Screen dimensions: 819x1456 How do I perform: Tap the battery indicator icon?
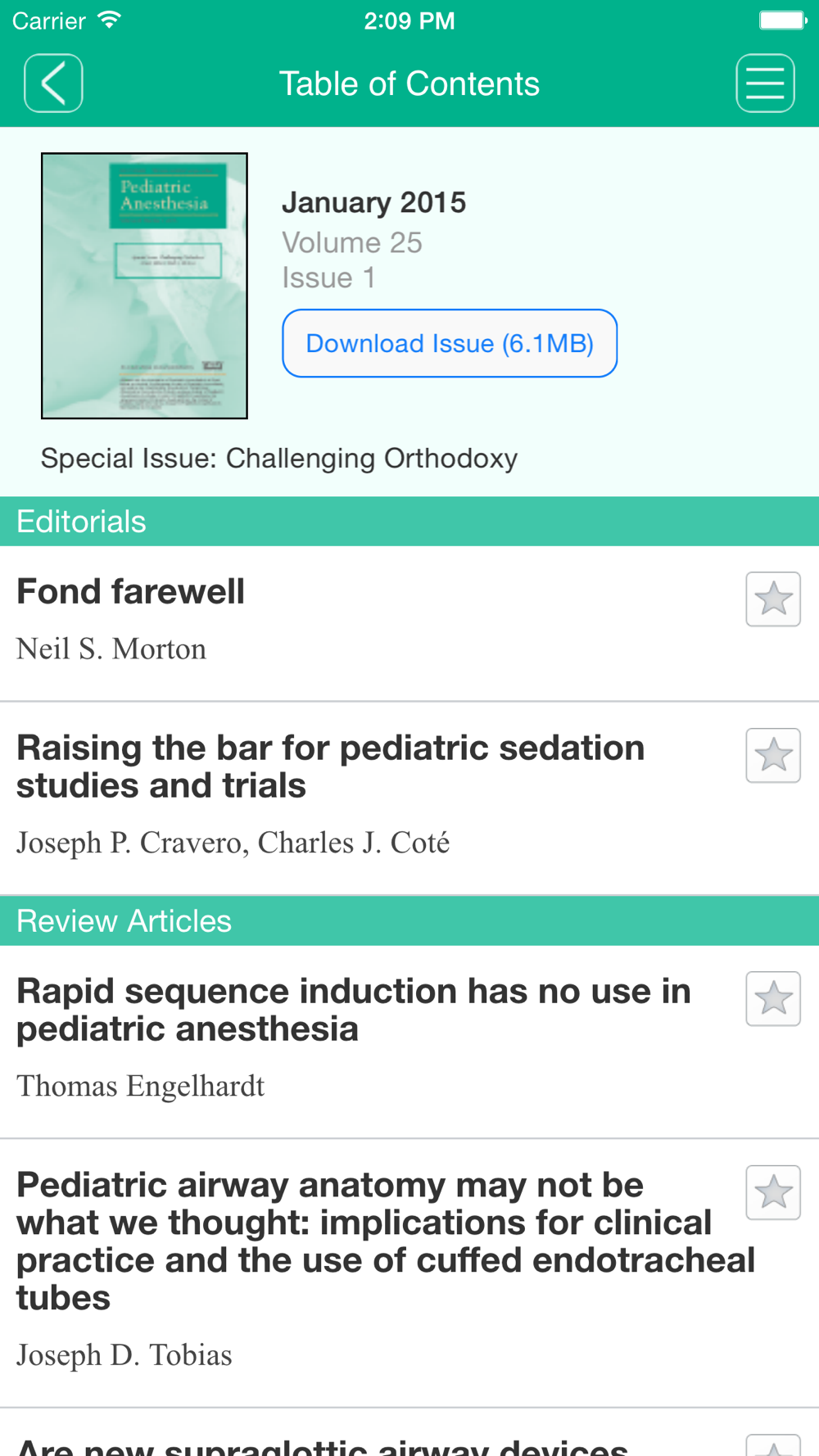point(782,20)
